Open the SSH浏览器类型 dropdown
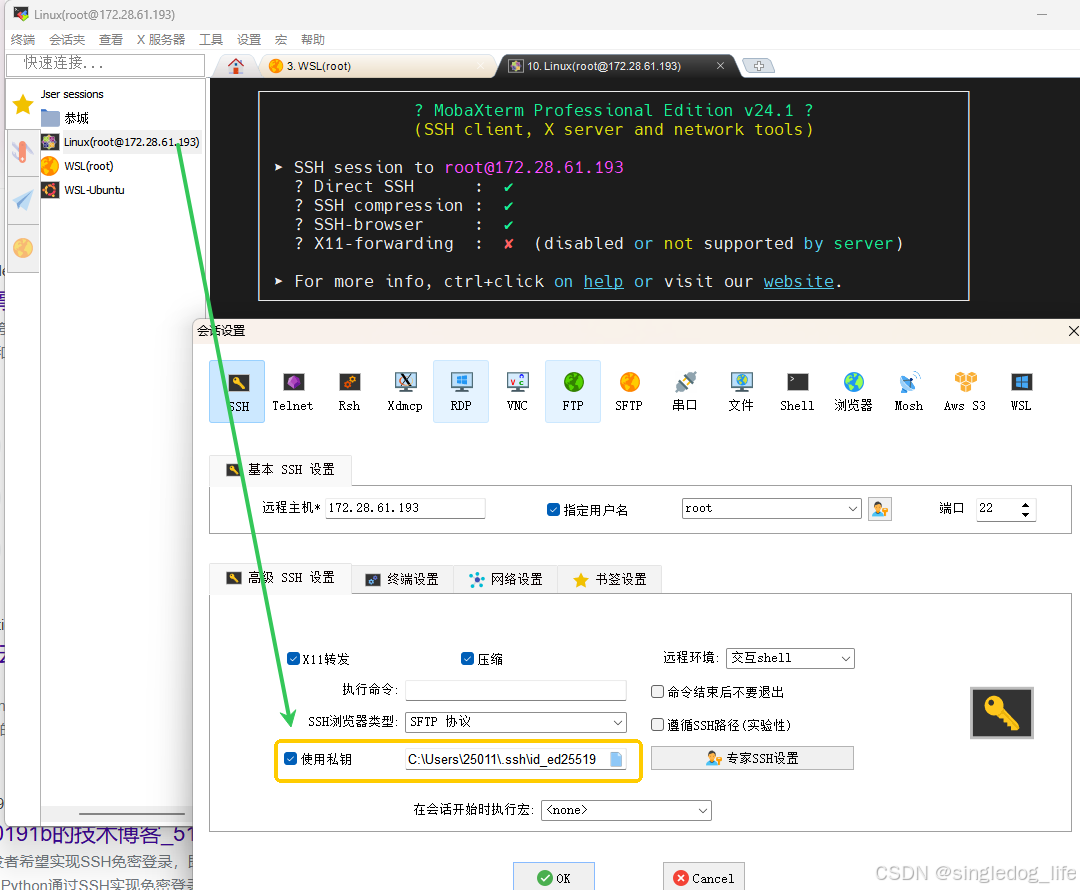1080x890 pixels. (516, 722)
